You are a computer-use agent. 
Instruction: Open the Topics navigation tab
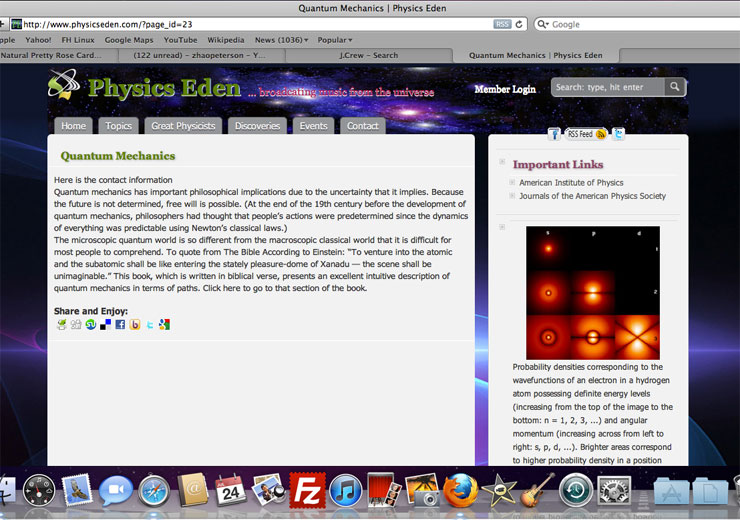118,126
